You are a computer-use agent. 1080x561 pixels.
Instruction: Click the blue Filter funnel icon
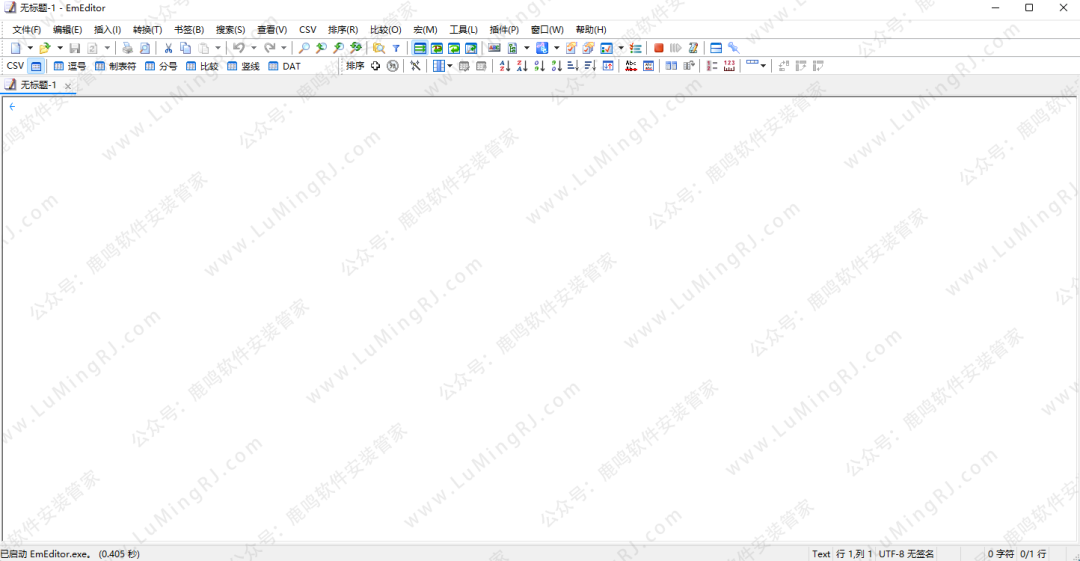click(396, 48)
